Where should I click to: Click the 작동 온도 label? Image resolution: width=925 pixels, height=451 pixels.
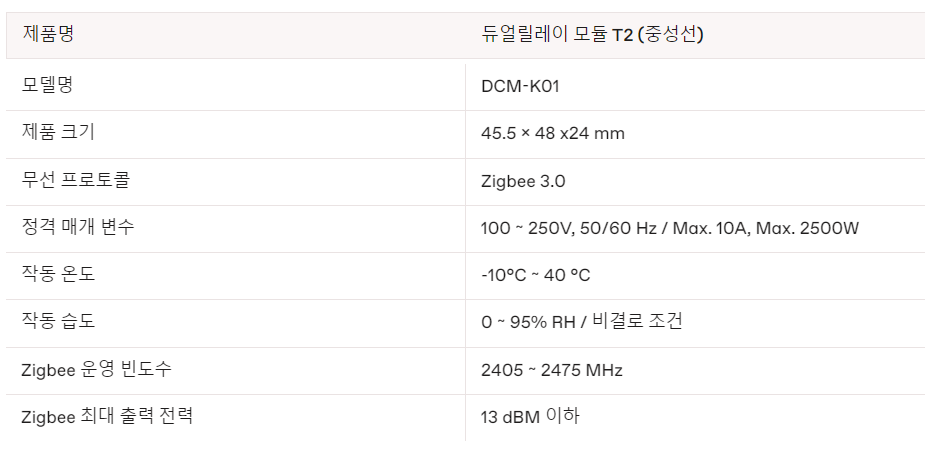[x=58, y=274]
